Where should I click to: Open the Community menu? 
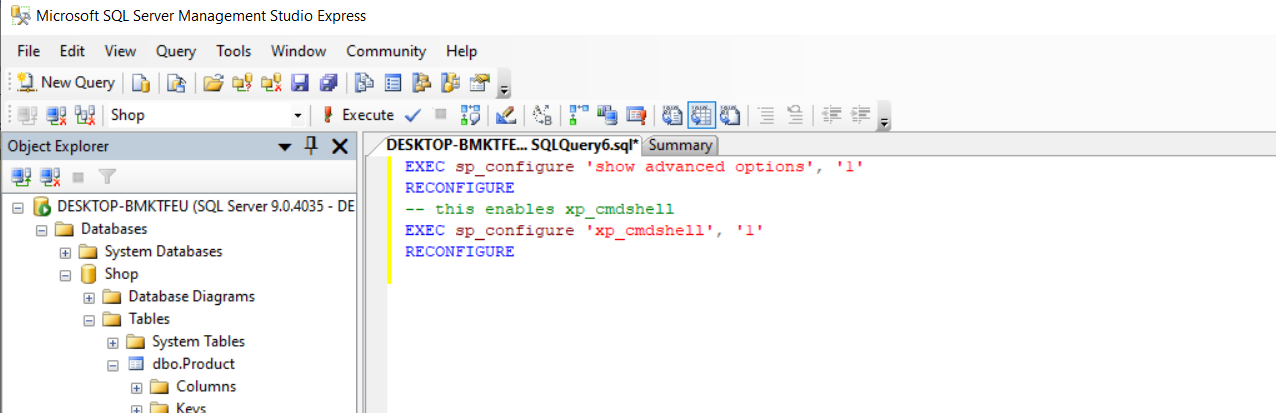(386, 51)
